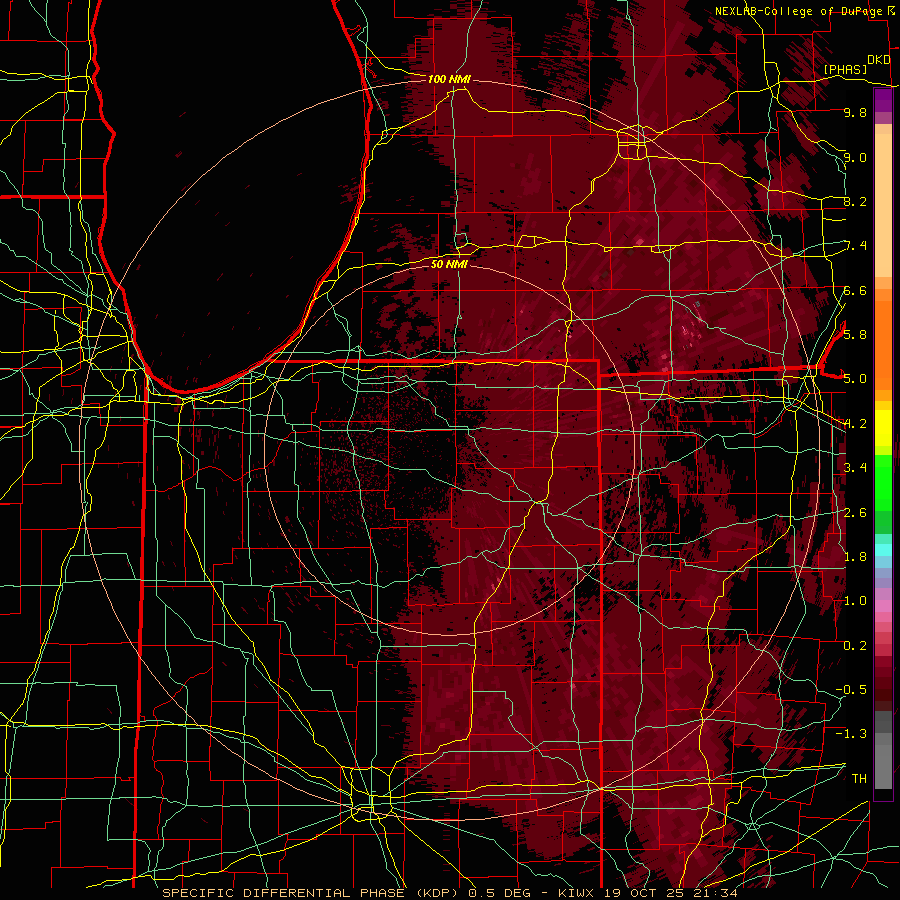Click the TH threshold label on the scale

[859, 778]
